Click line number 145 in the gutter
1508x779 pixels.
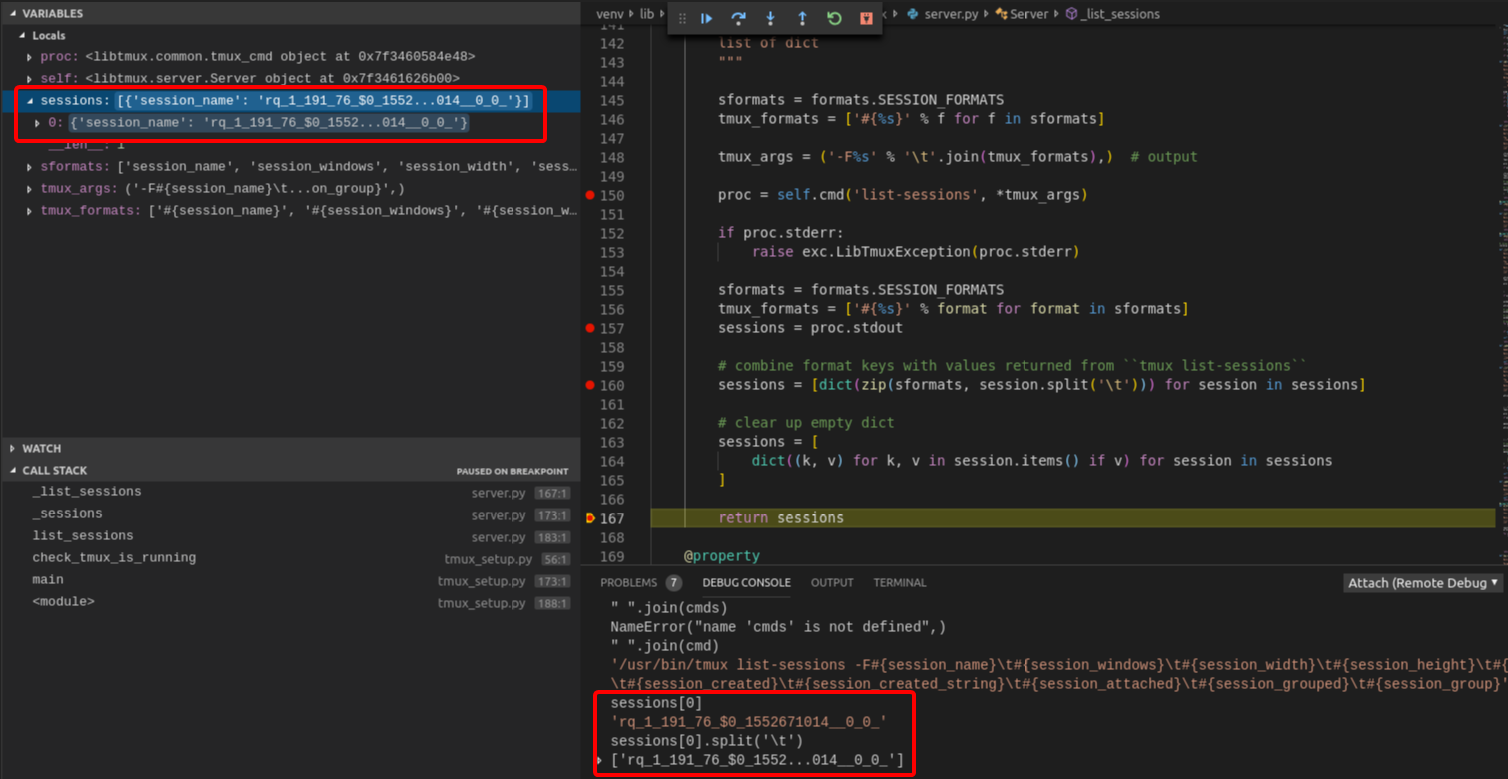(611, 100)
